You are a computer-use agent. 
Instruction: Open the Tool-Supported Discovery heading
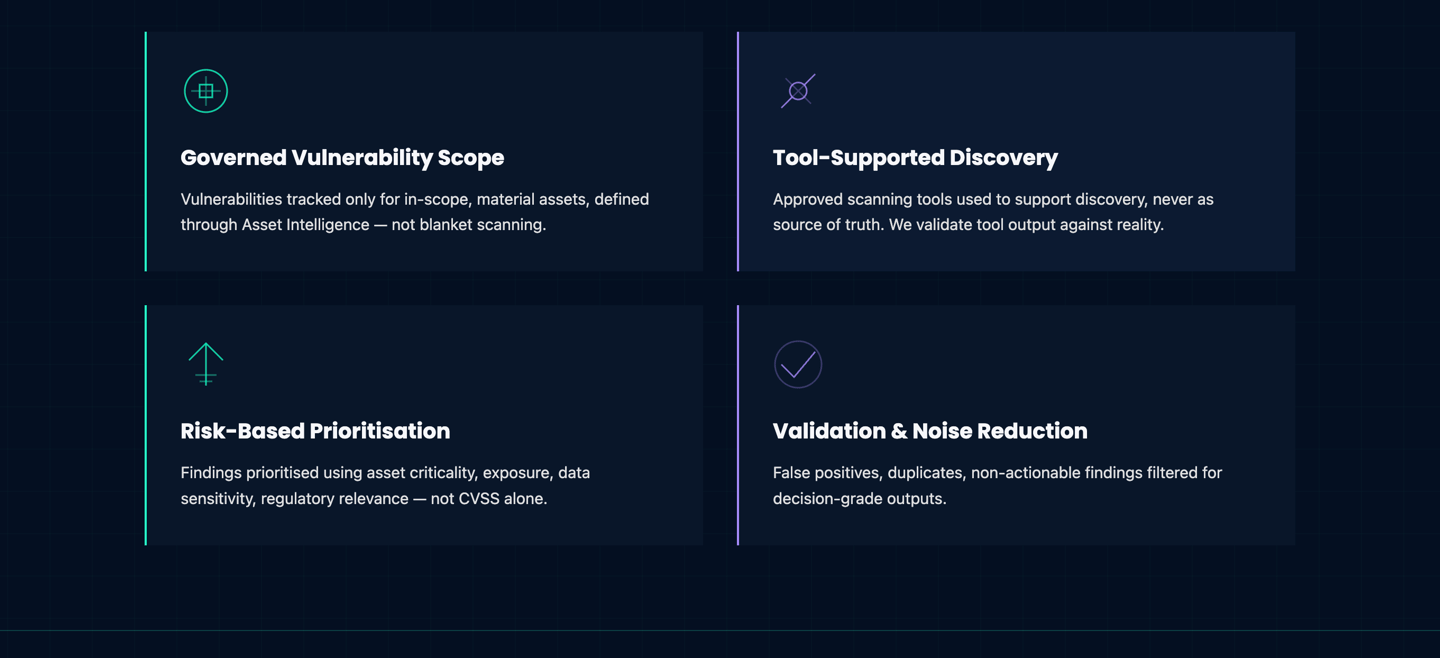(915, 158)
